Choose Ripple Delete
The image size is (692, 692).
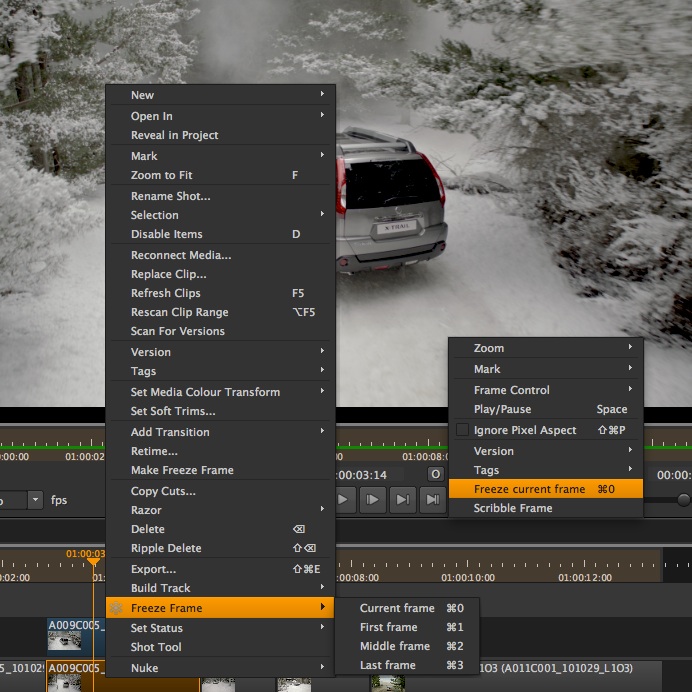tap(166, 548)
